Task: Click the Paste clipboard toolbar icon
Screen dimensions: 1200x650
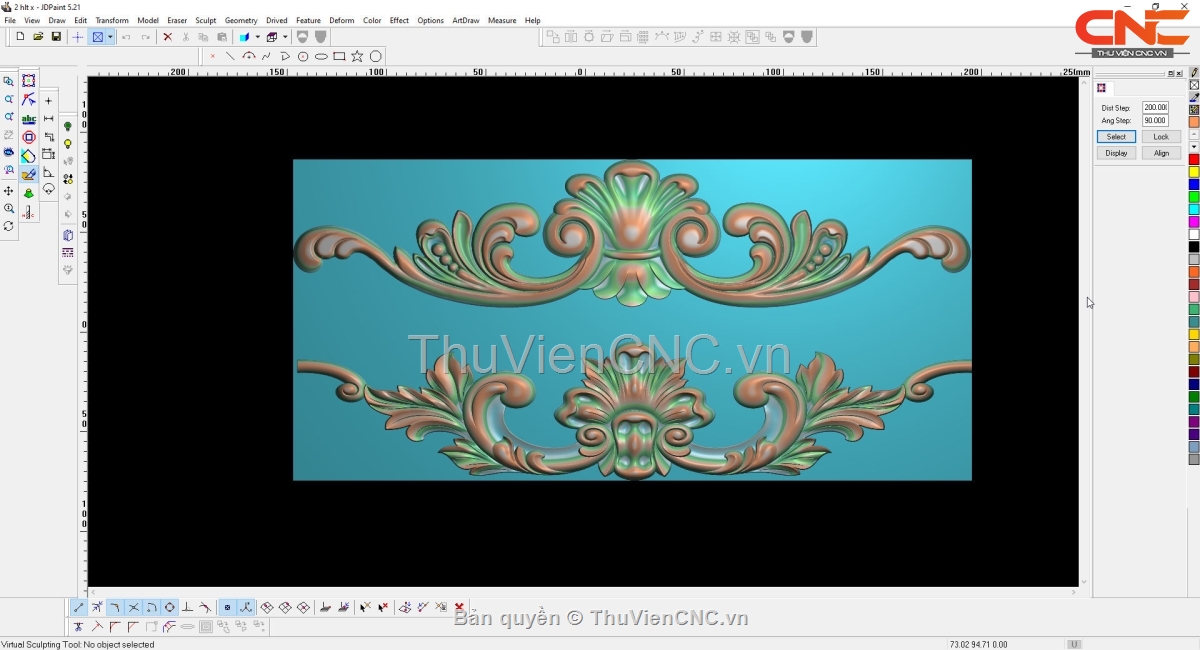Action: (x=222, y=37)
